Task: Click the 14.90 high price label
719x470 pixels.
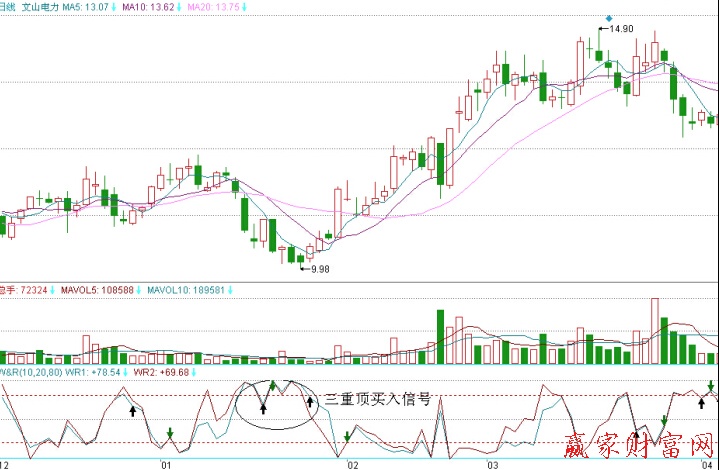Action: (621, 29)
